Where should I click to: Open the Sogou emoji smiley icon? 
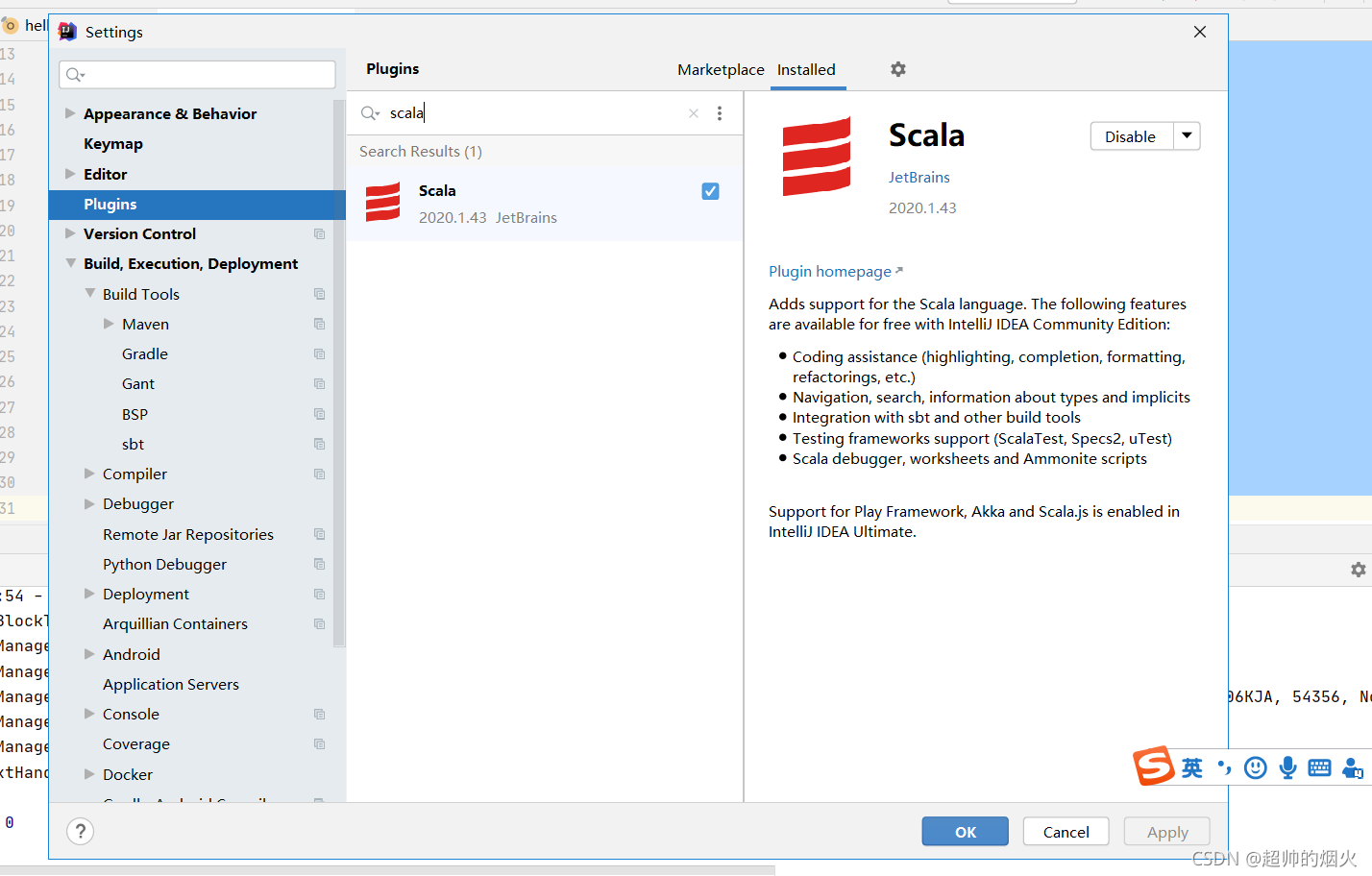pyautogui.click(x=1256, y=767)
